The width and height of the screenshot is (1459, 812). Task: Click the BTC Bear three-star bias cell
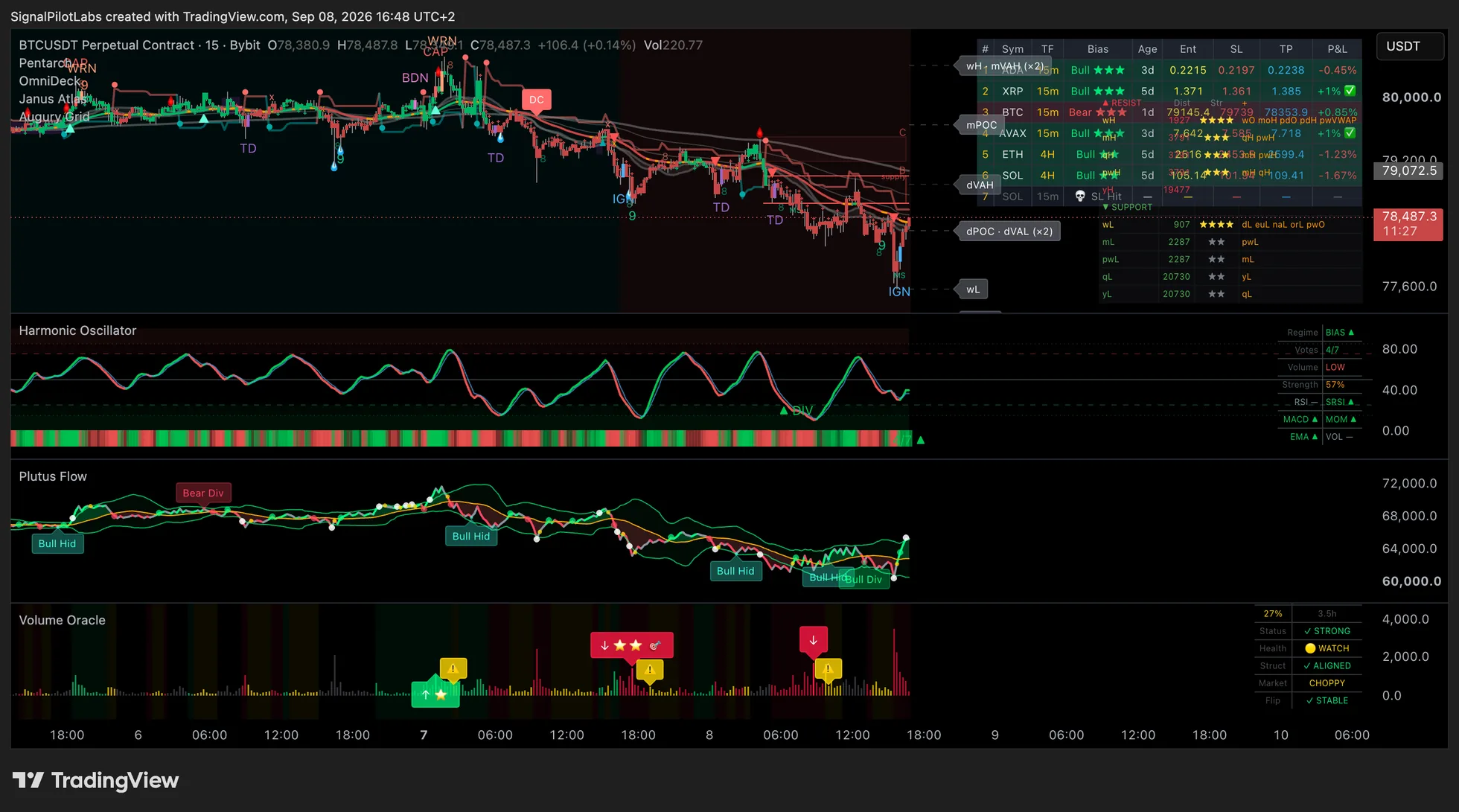(x=1097, y=112)
